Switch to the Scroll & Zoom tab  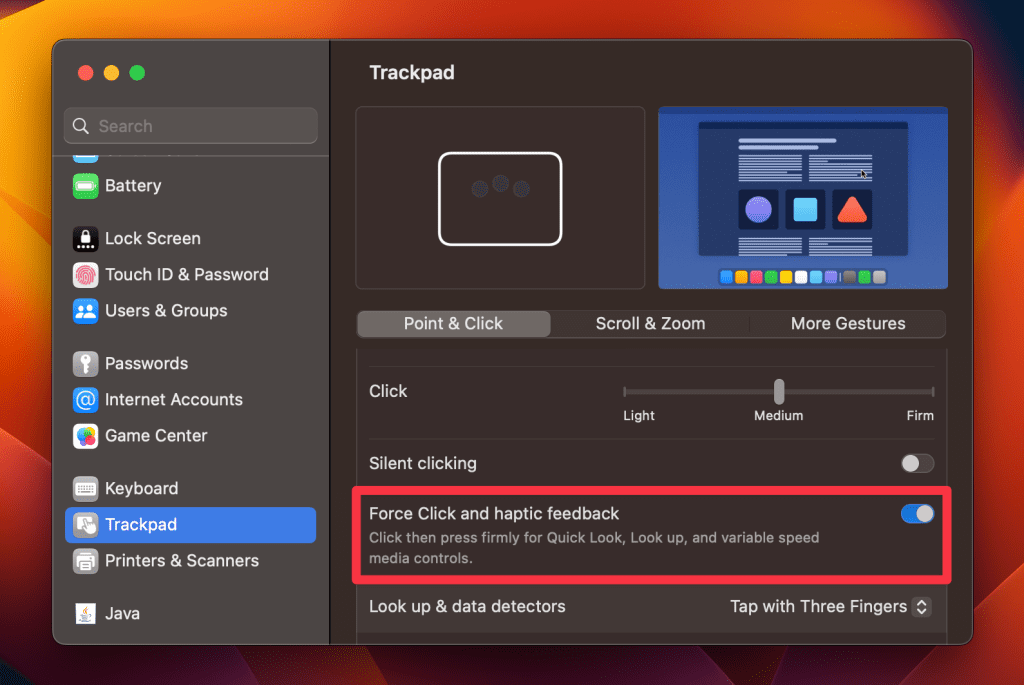650,324
